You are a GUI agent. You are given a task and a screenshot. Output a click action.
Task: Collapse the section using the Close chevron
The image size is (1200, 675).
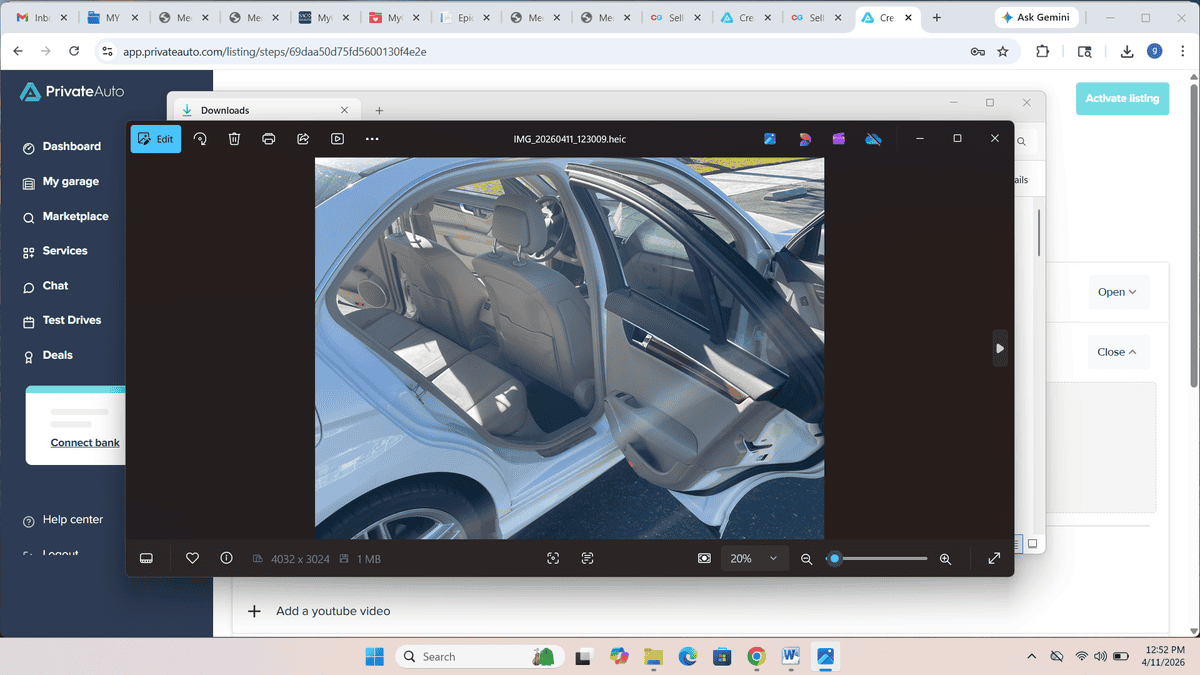(1117, 352)
